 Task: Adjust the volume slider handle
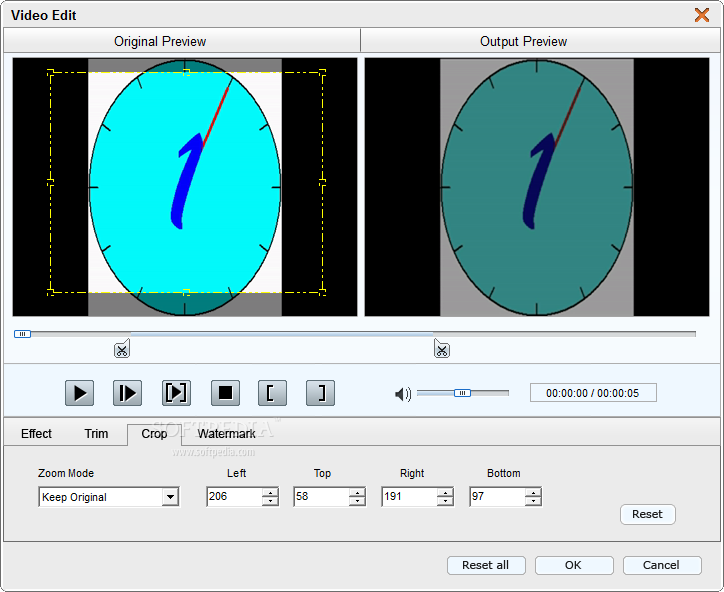tap(462, 393)
